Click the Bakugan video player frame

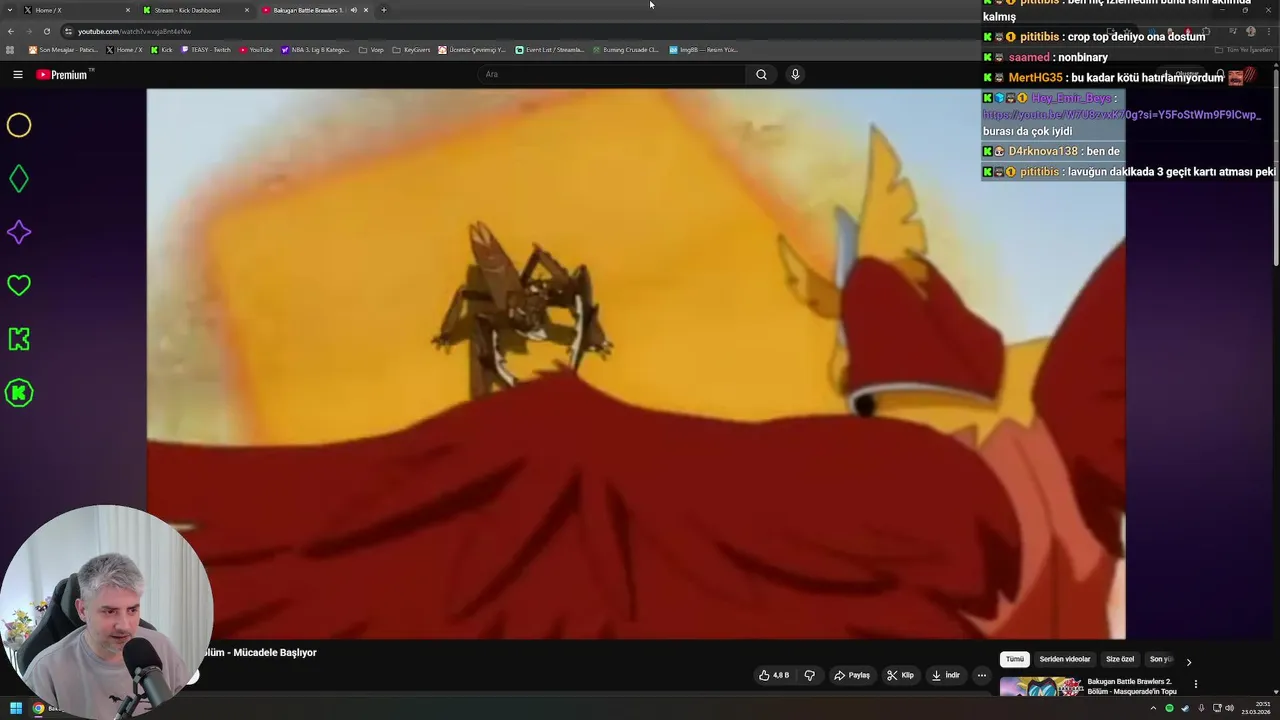coord(636,364)
